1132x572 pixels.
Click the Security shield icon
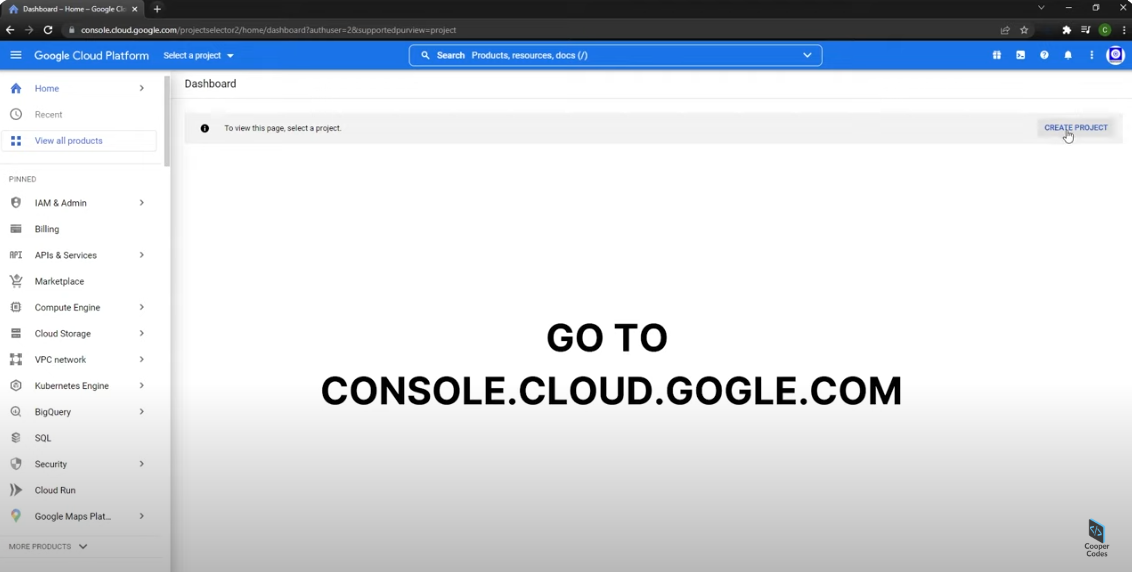tap(16, 464)
